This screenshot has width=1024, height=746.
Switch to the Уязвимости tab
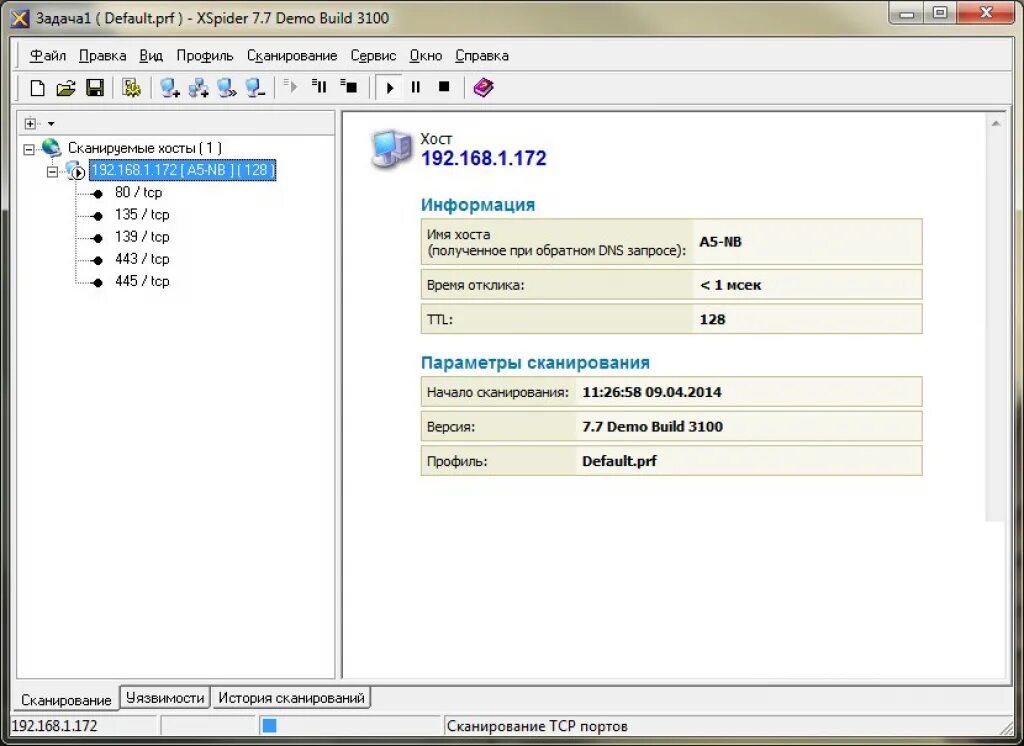point(165,698)
